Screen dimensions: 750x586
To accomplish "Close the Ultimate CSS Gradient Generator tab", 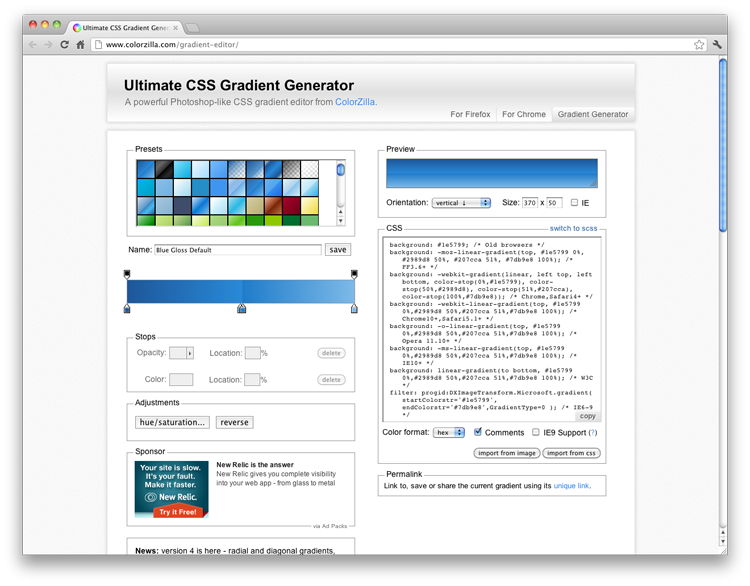I will point(176,28).
